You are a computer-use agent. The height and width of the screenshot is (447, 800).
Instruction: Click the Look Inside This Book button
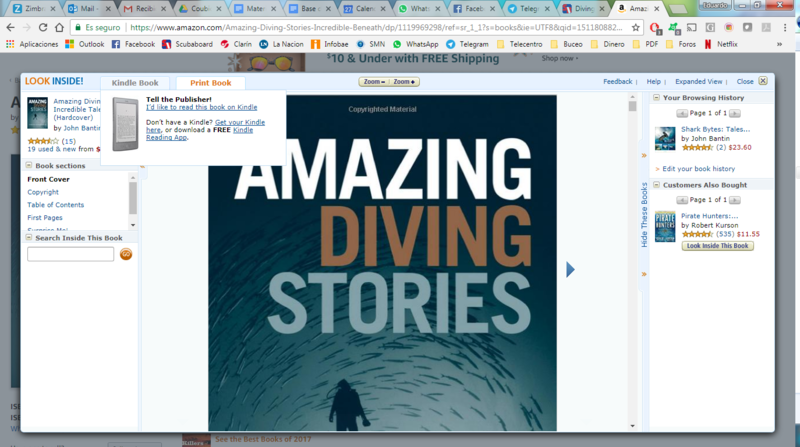pos(717,245)
